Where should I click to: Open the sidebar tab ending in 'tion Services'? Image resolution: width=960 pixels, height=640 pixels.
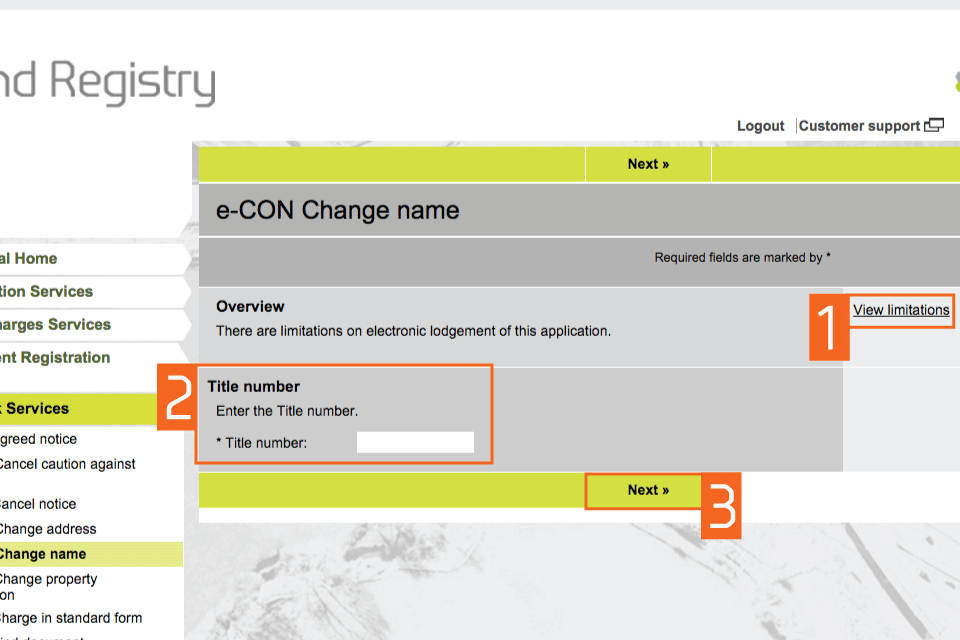pyautogui.click(x=47, y=292)
